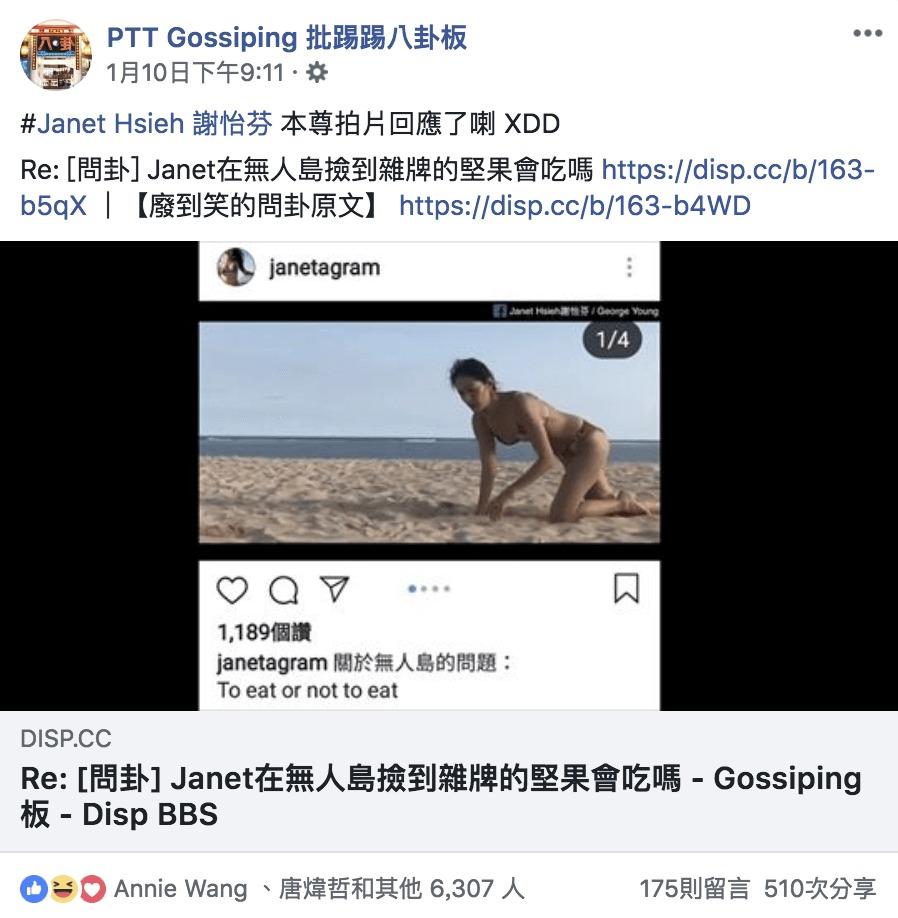Open the #Janet Hsieh 謝怡芬 hashtag link
This screenshot has width=898, height=918.
coord(146,124)
